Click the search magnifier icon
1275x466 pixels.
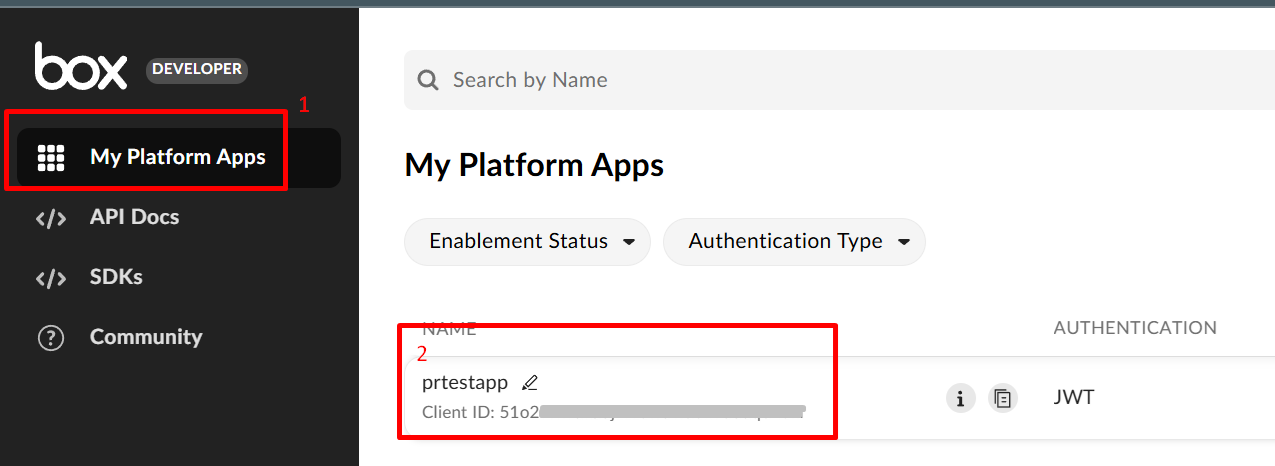tap(428, 80)
